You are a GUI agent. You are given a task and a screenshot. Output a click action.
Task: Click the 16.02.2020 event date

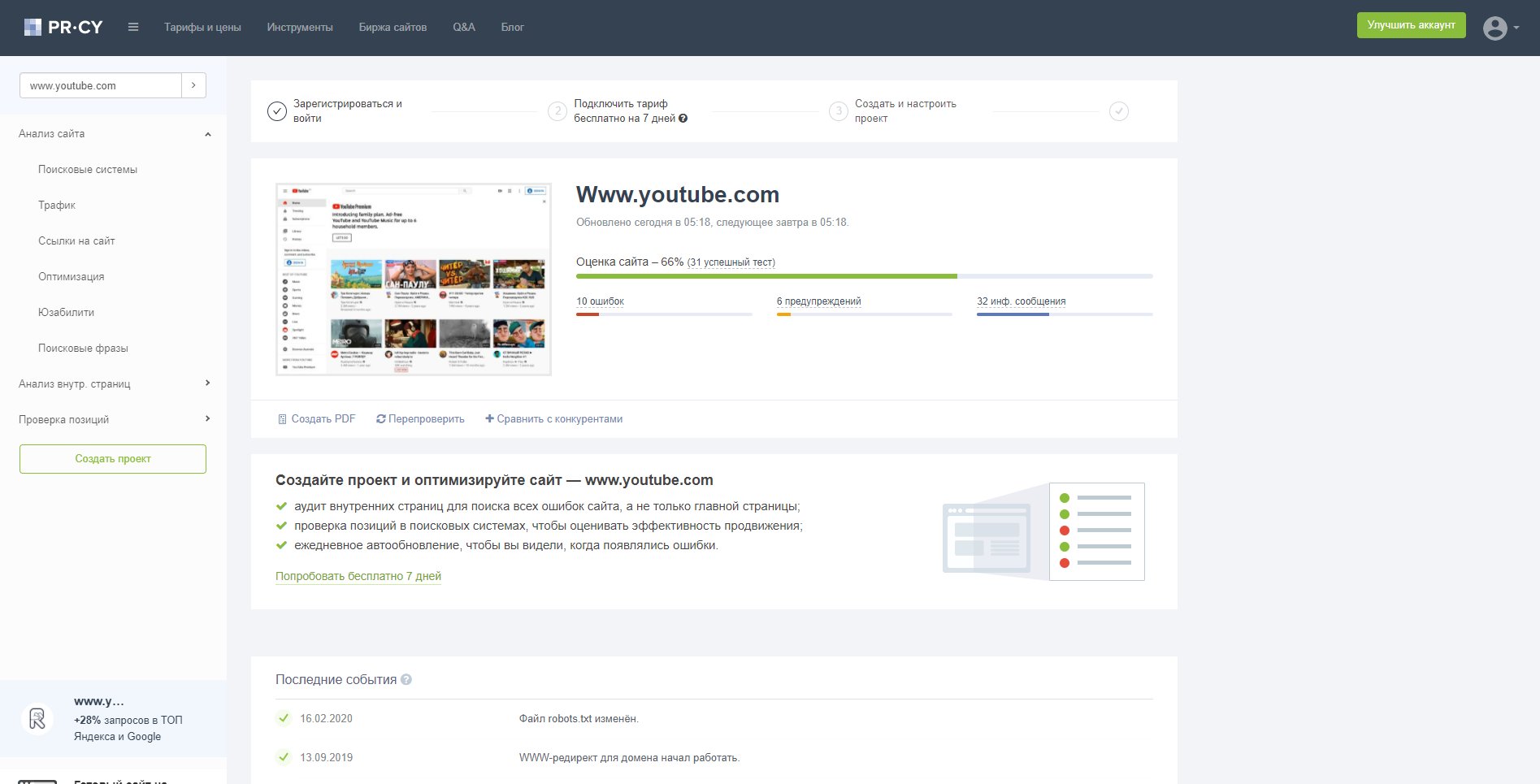pyautogui.click(x=326, y=719)
